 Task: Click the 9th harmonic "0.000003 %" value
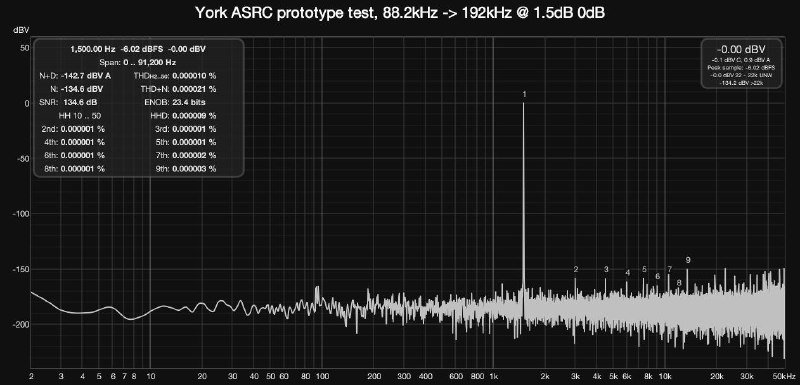[194, 168]
